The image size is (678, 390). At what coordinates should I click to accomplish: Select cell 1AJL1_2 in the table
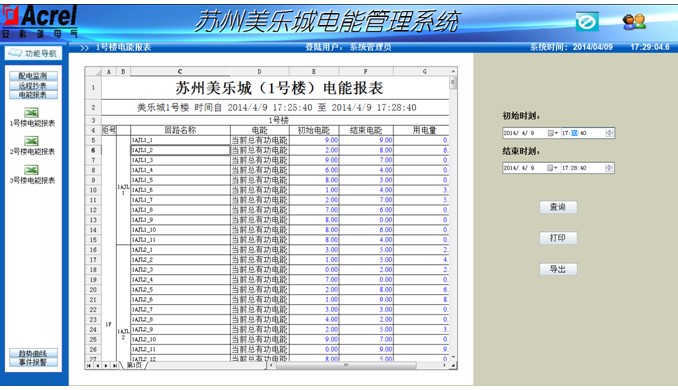click(180, 150)
